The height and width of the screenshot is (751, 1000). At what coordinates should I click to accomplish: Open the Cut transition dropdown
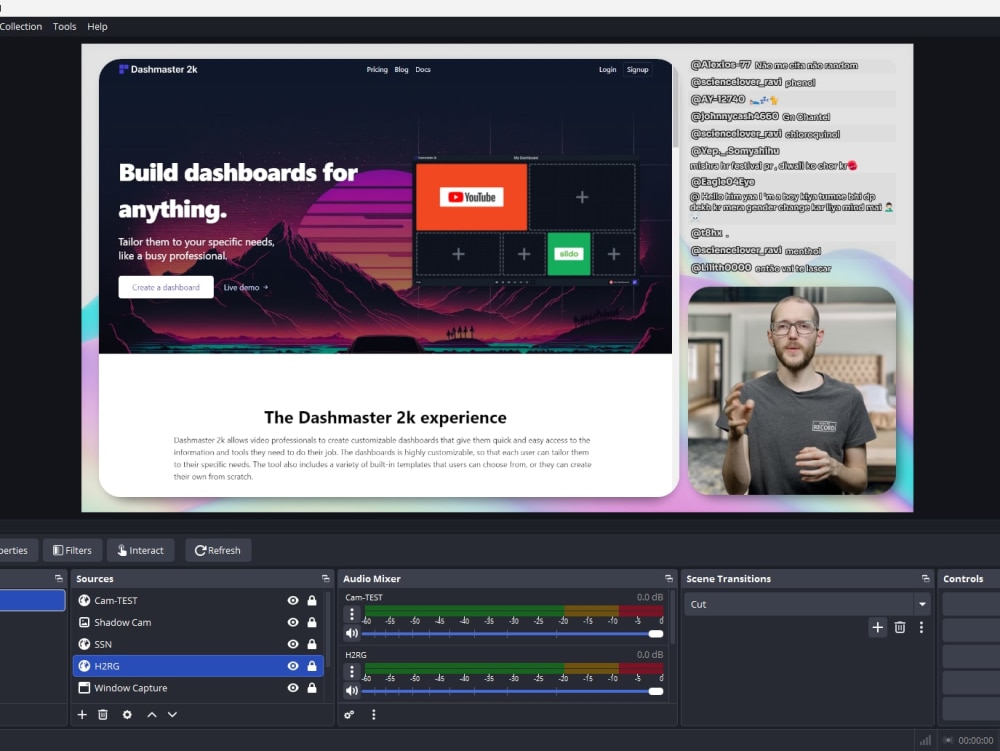807,604
